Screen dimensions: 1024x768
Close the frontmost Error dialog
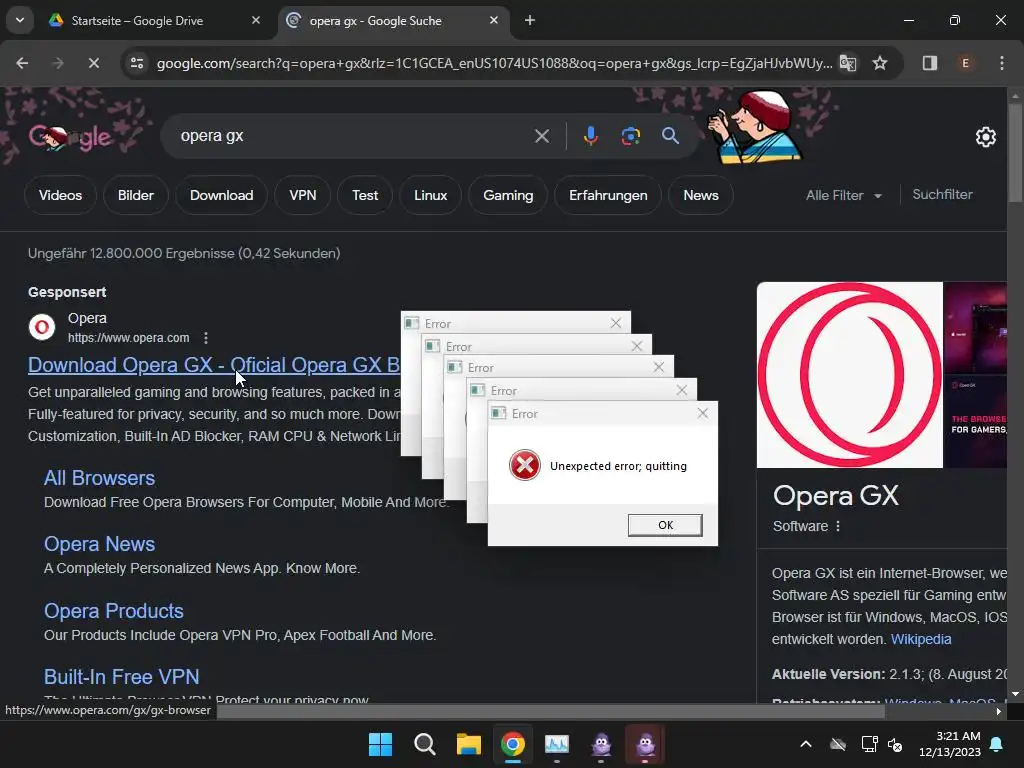point(703,413)
